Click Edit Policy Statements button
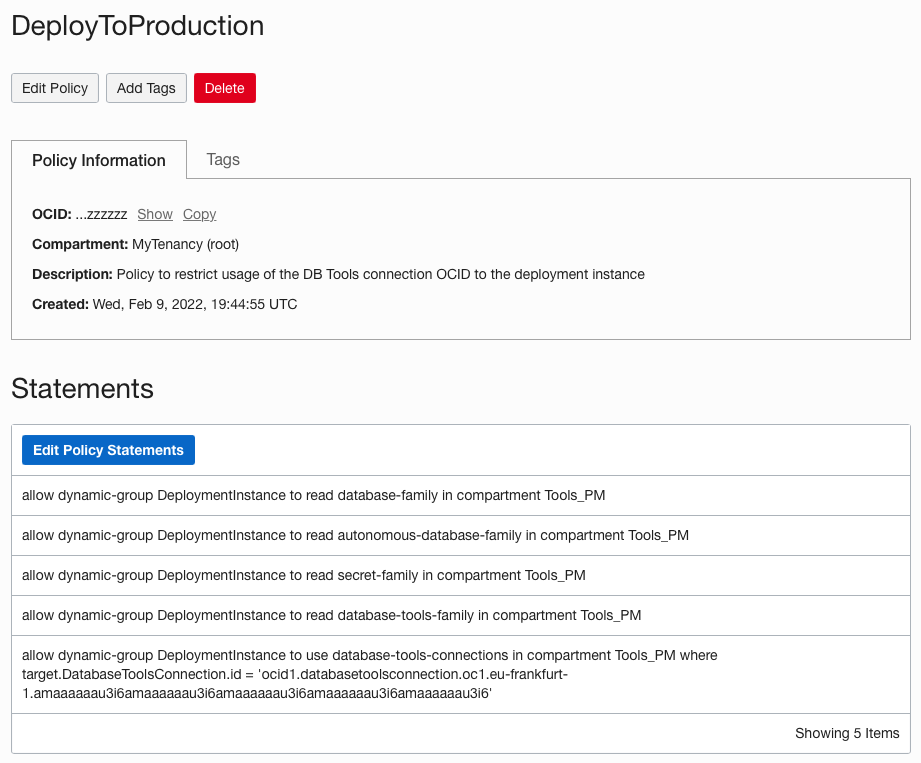 click(x=108, y=450)
